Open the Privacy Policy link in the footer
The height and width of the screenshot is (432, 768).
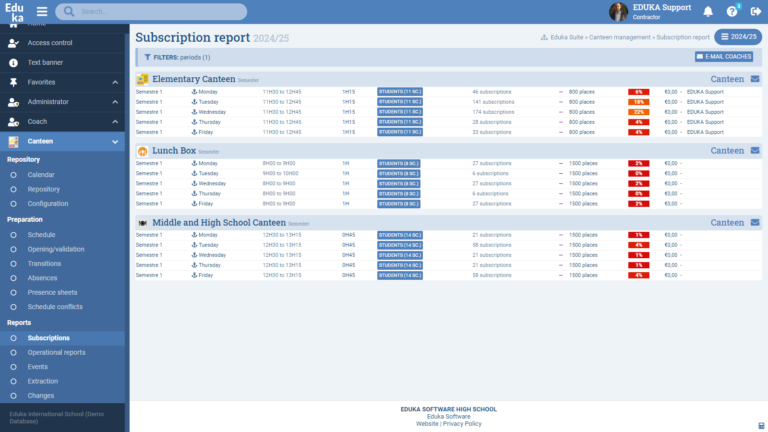click(463, 423)
